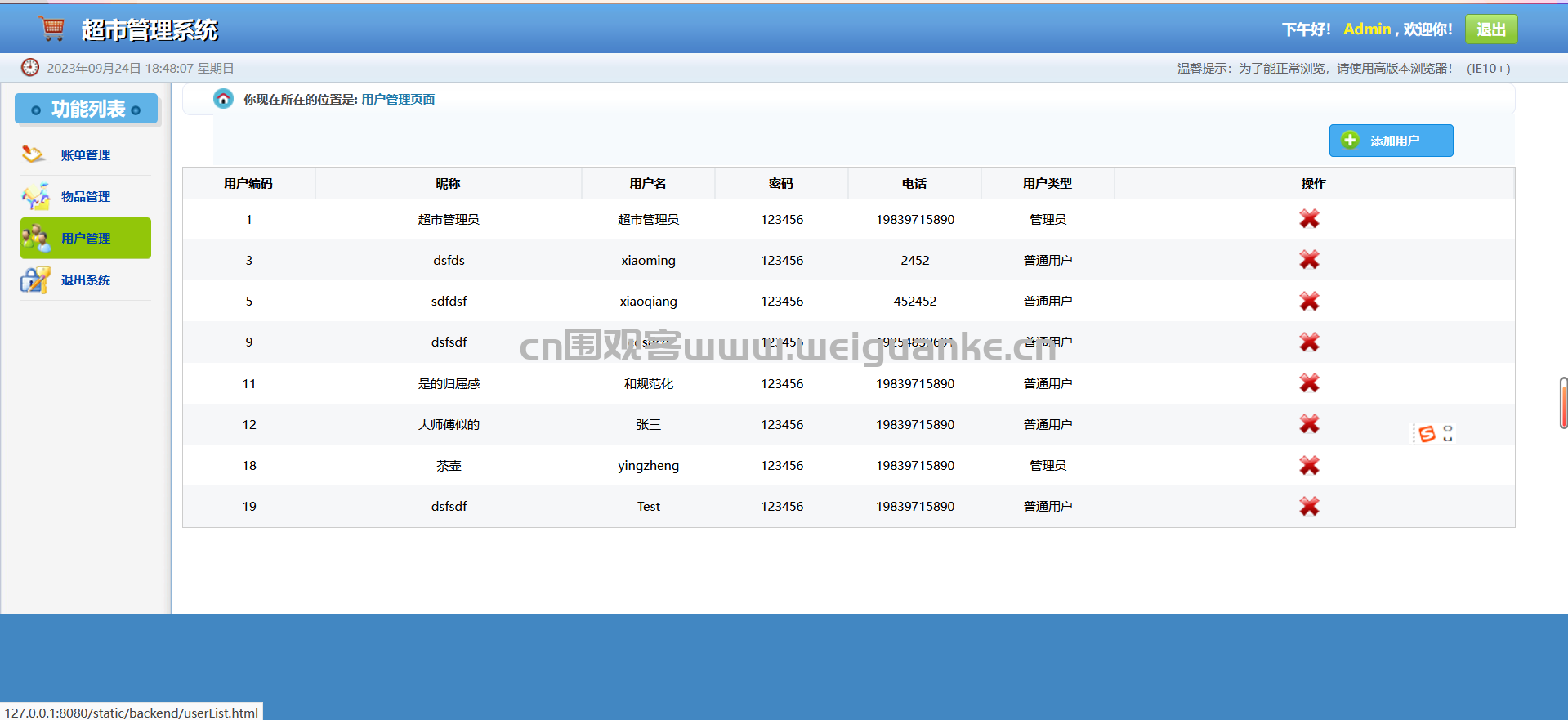Click the 用户编码 column header

click(248, 183)
